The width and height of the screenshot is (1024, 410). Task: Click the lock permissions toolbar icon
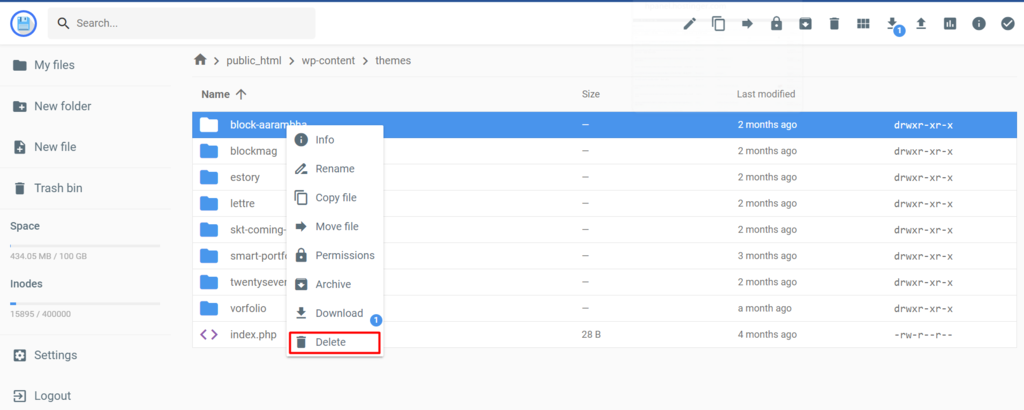(776, 24)
